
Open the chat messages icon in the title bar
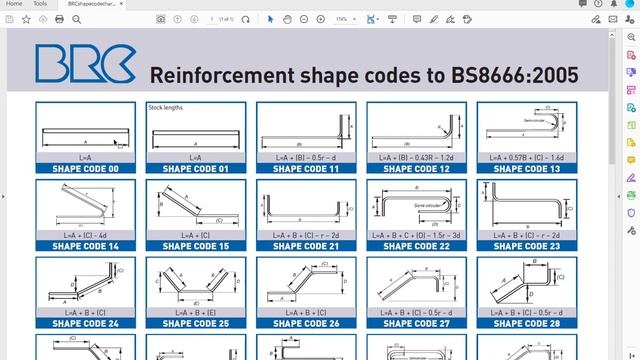pyautogui.click(x=583, y=4)
